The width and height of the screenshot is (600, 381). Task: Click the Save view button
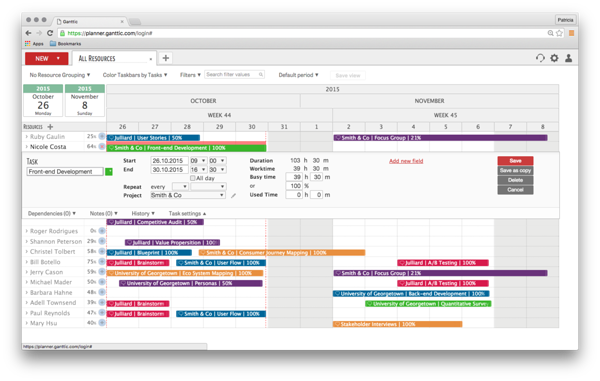pyautogui.click(x=348, y=75)
